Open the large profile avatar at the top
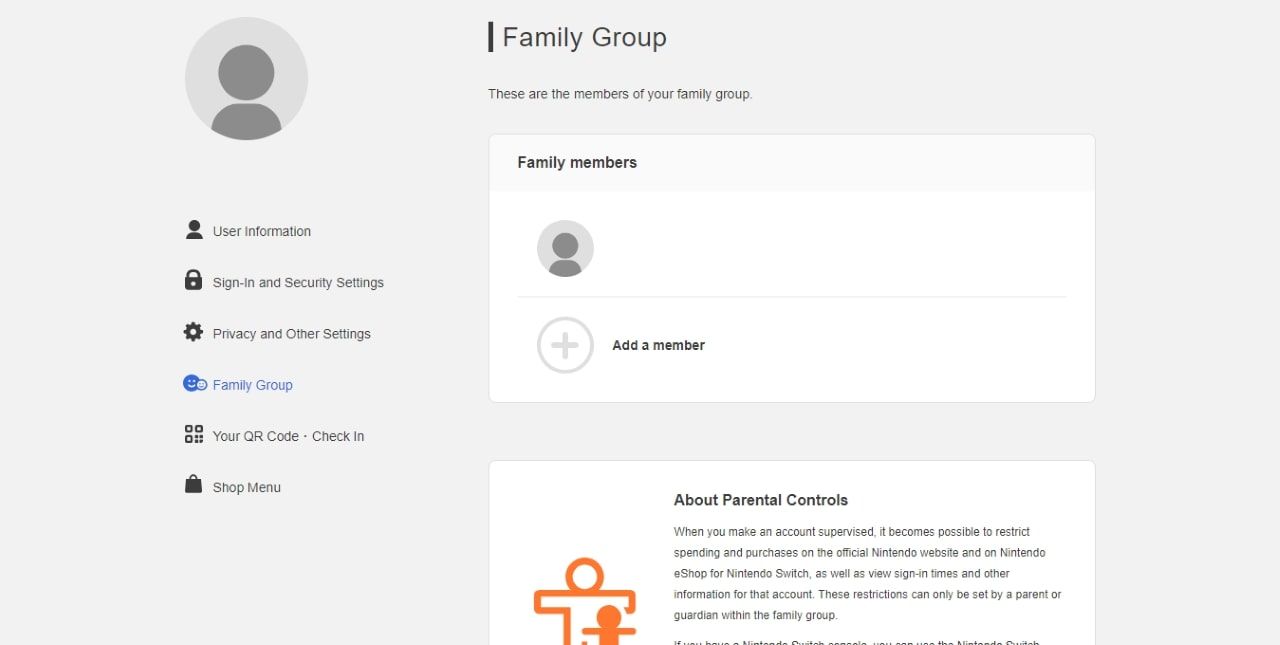Viewport: 1280px width, 645px height. click(x=246, y=78)
